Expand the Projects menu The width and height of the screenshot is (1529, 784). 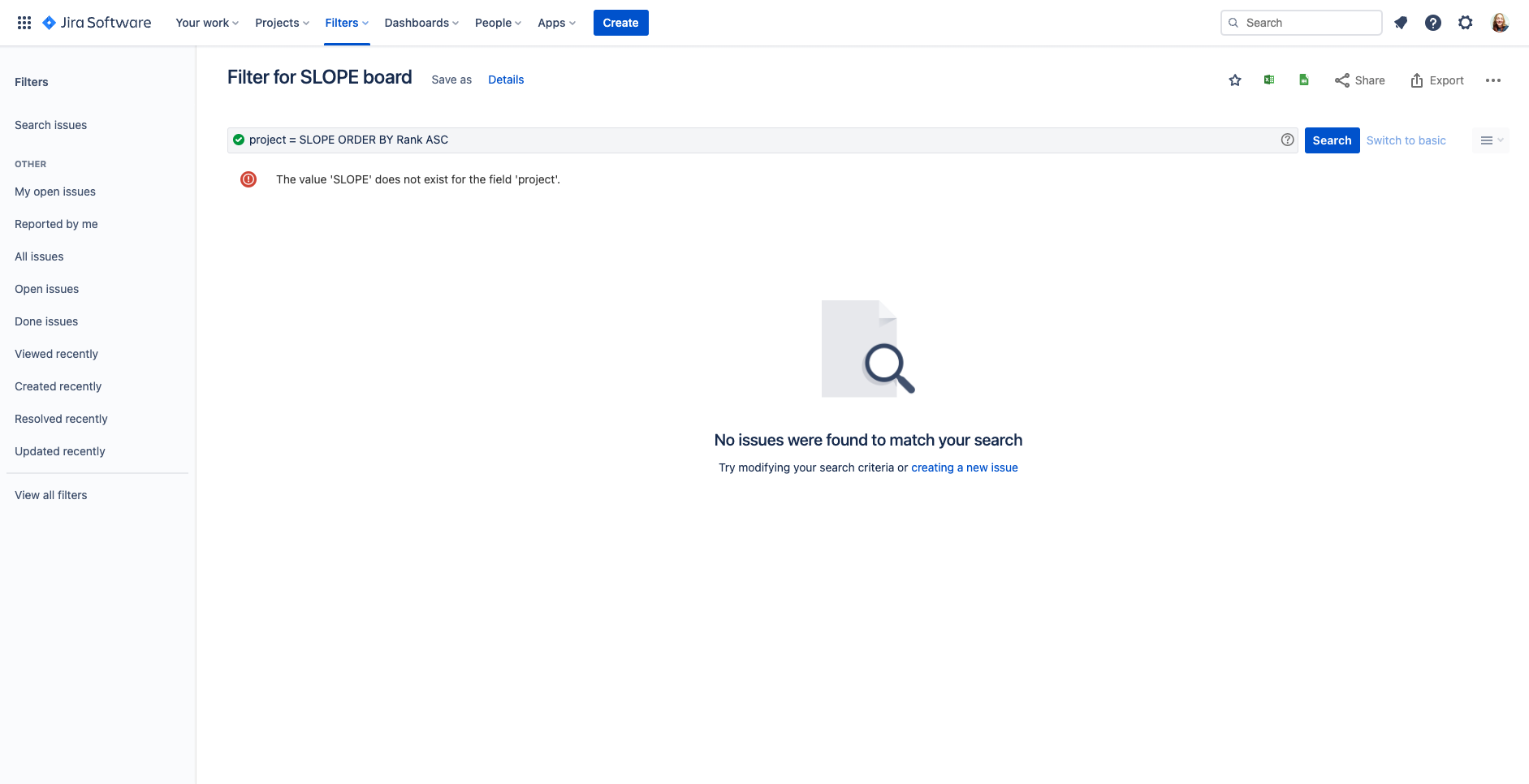click(x=282, y=23)
